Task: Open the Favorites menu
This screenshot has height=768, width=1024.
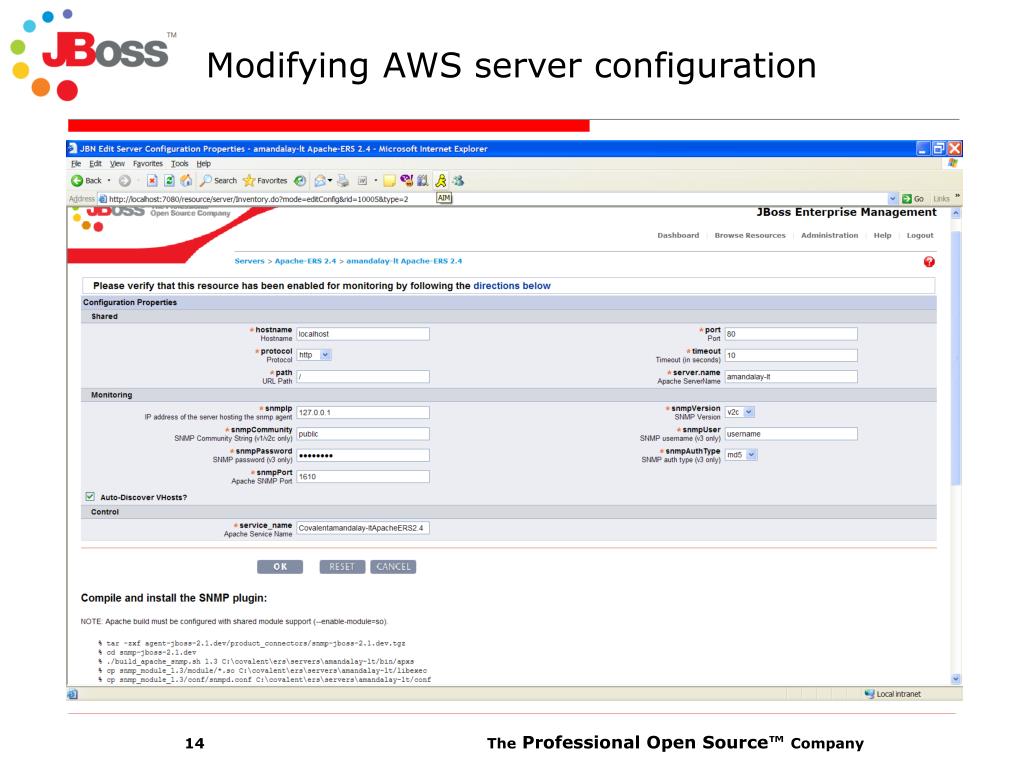Action: pyautogui.click(x=148, y=164)
